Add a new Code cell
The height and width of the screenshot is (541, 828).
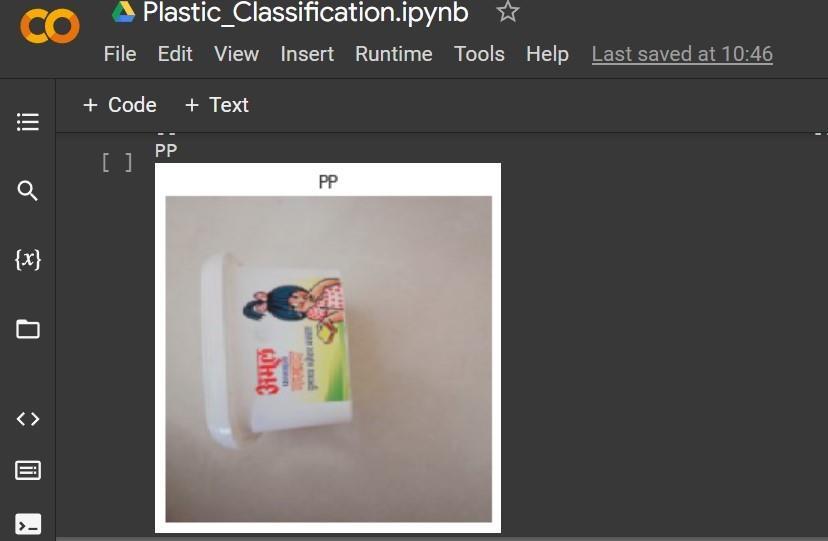click(x=120, y=105)
